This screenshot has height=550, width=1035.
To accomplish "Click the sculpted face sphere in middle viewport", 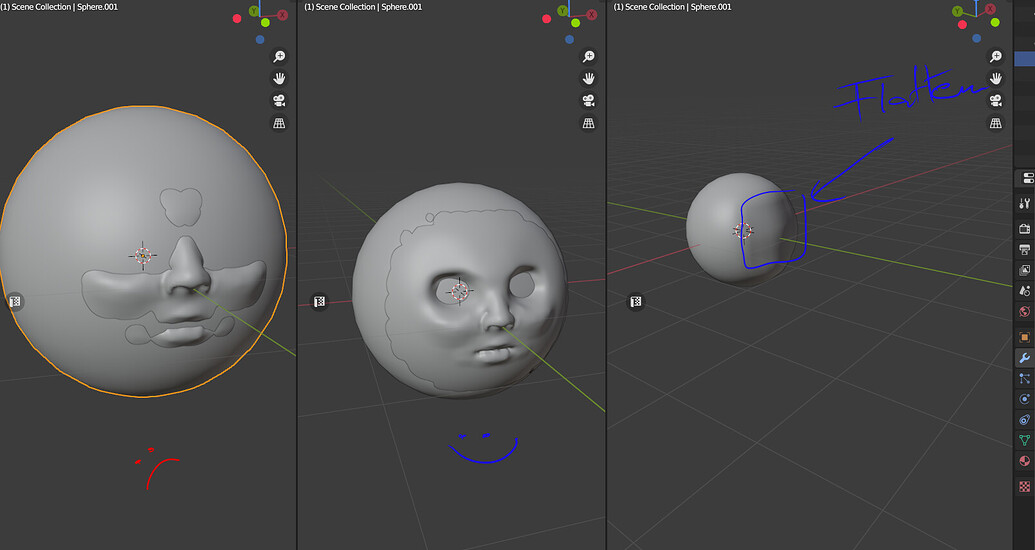I will pyautogui.click(x=459, y=291).
